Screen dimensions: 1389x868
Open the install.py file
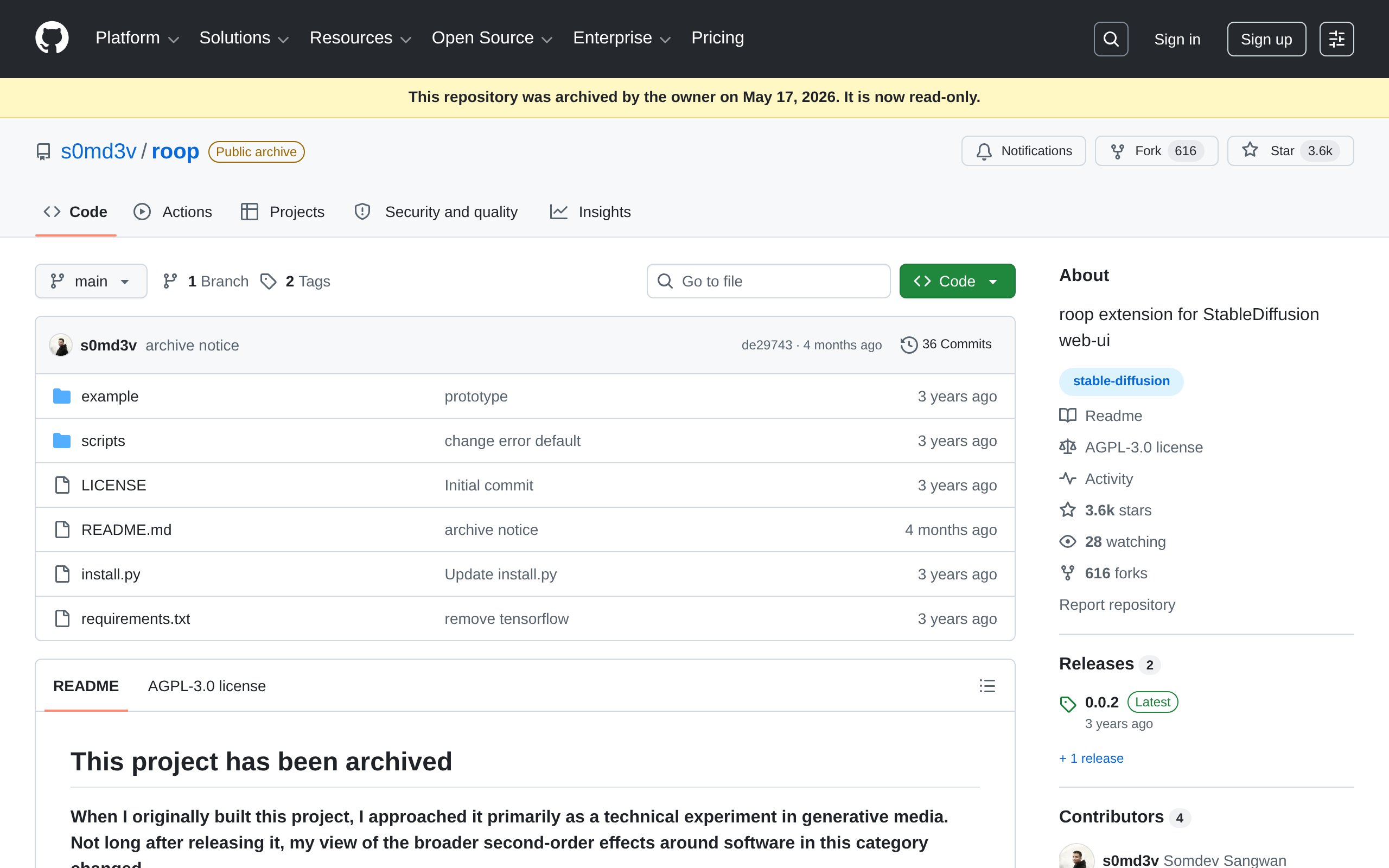pyautogui.click(x=111, y=575)
